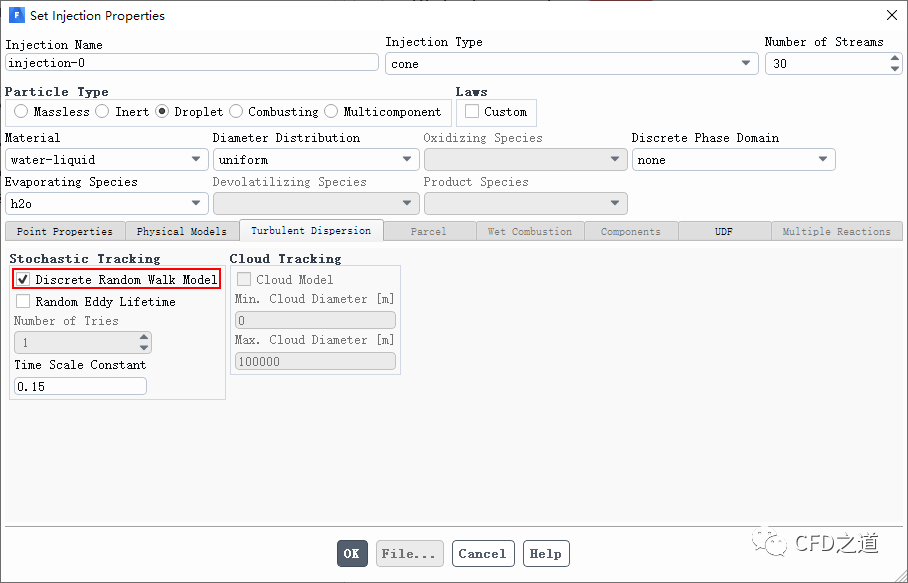Viewport: 908px width, 583px height.
Task: Choose the Combusting particle type
Action: pos(236,111)
